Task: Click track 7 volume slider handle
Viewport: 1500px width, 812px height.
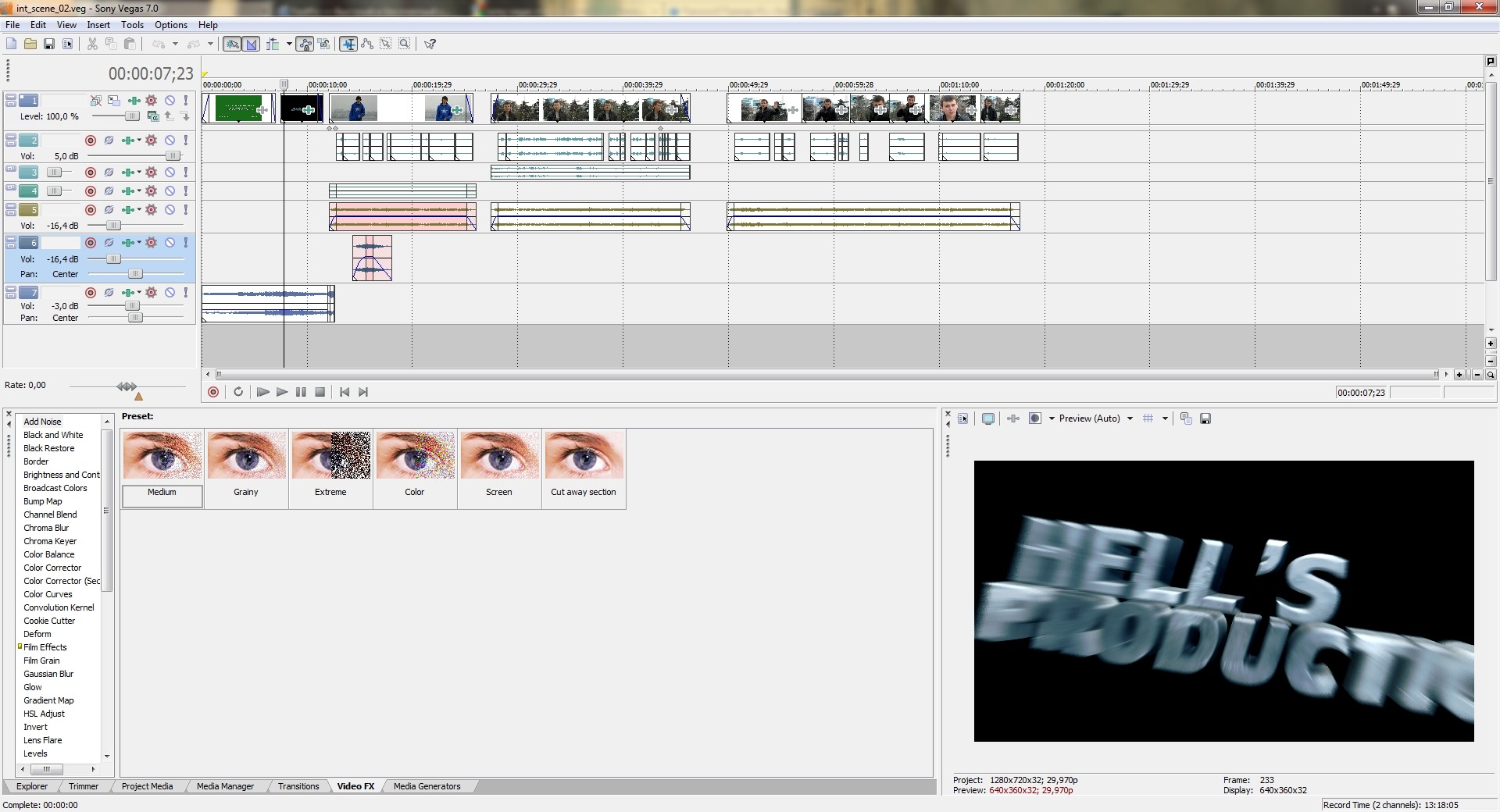Action: (x=132, y=306)
